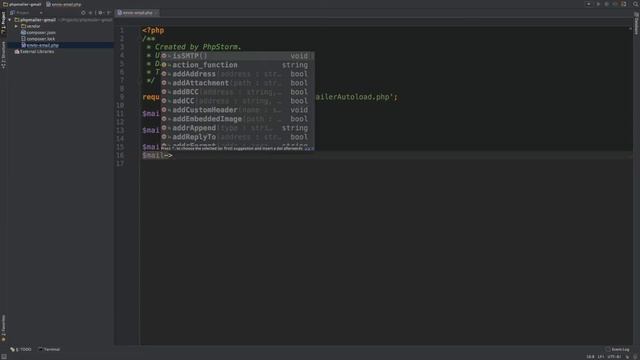Open the Favorites tool window side tab

coord(4,328)
